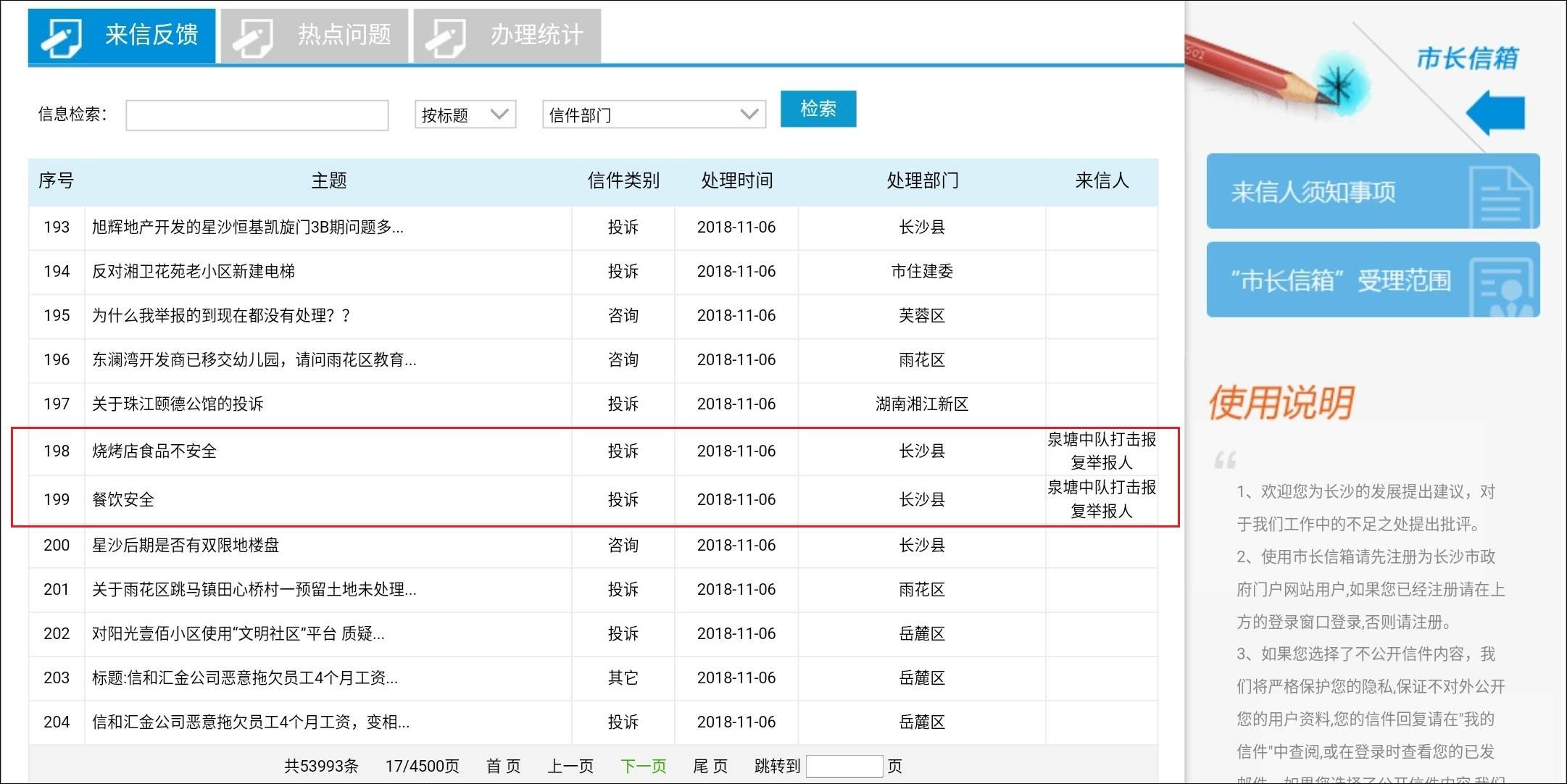Open the 办理统计 tab

tap(536, 35)
